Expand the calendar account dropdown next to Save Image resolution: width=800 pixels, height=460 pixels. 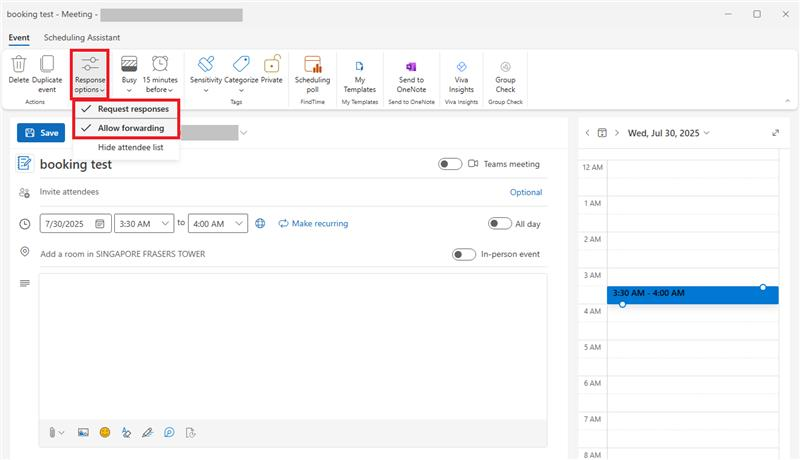click(244, 133)
